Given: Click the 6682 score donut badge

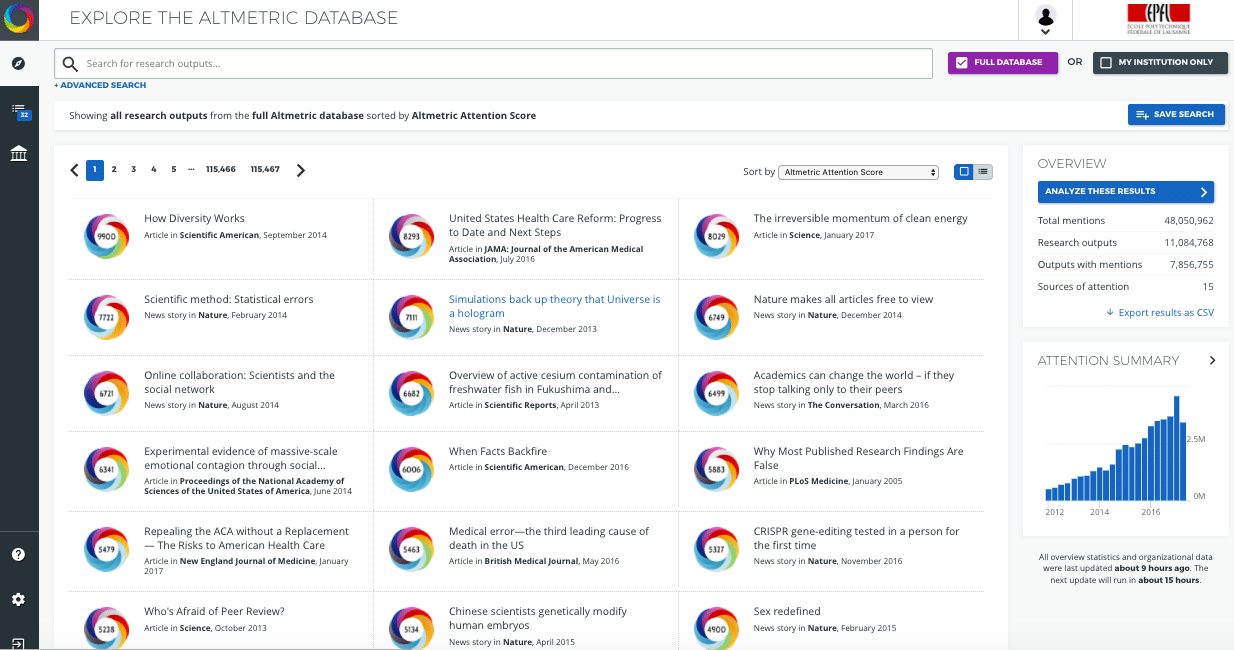Looking at the screenshot, I should click(x=411, y=393).
